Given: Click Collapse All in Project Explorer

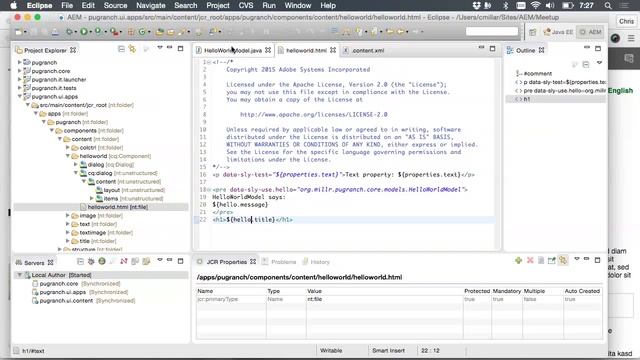Looking at the screenshot, I should (121, 49).
